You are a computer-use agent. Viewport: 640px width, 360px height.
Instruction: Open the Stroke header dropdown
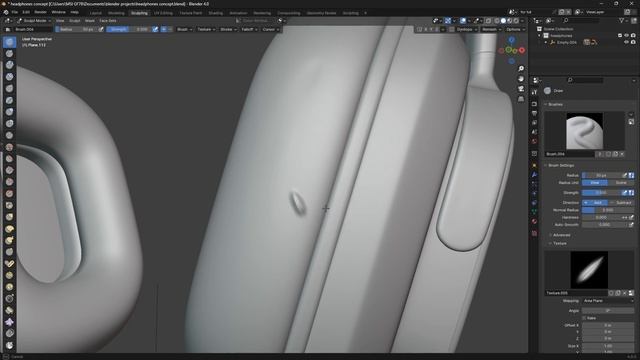point(228,29)
